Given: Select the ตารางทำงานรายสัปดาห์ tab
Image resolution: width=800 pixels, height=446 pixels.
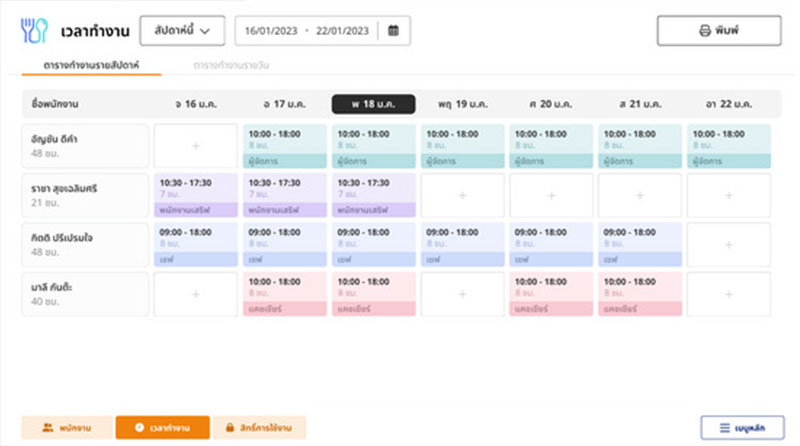Looking at the screenshot, I should tap(89, 65).
